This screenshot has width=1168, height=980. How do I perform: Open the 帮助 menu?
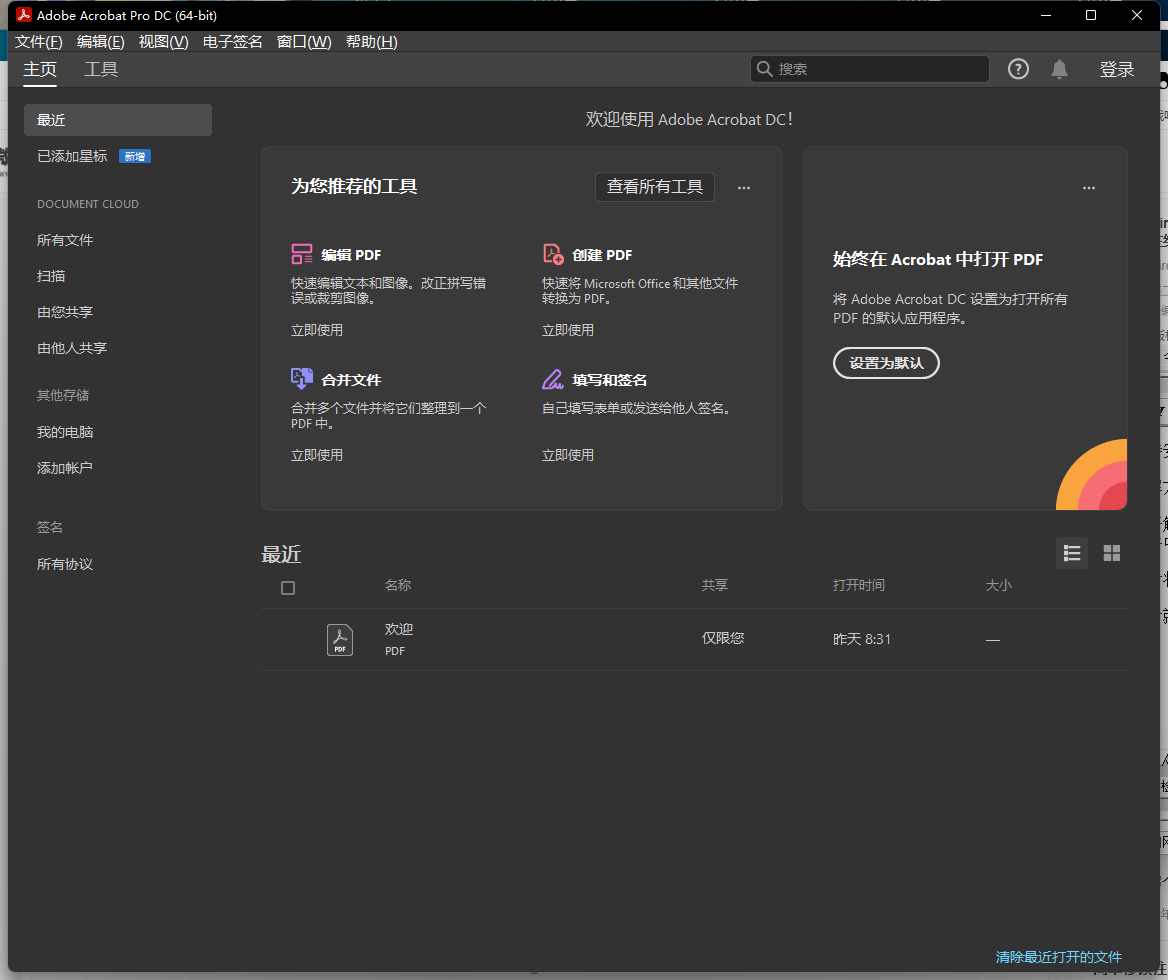pyautogui.click(x=371, y=41)
